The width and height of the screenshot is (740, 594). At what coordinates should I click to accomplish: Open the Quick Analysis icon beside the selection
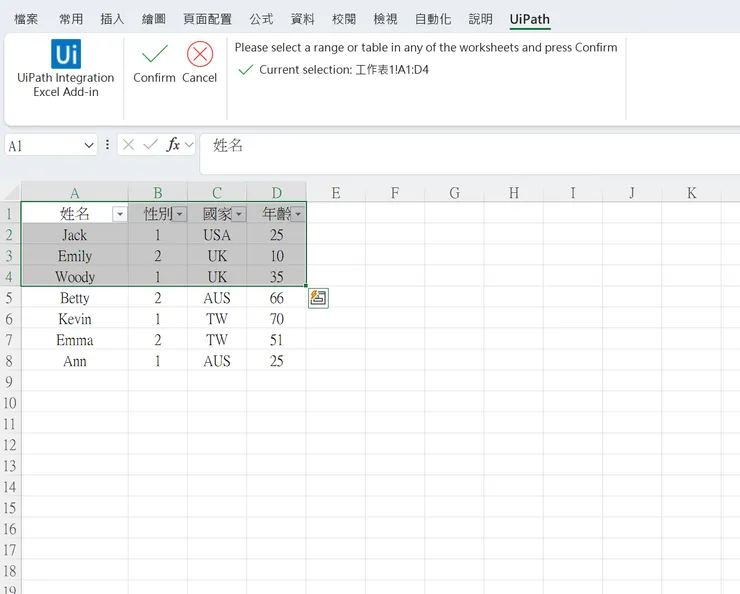(x=319, y=298)
